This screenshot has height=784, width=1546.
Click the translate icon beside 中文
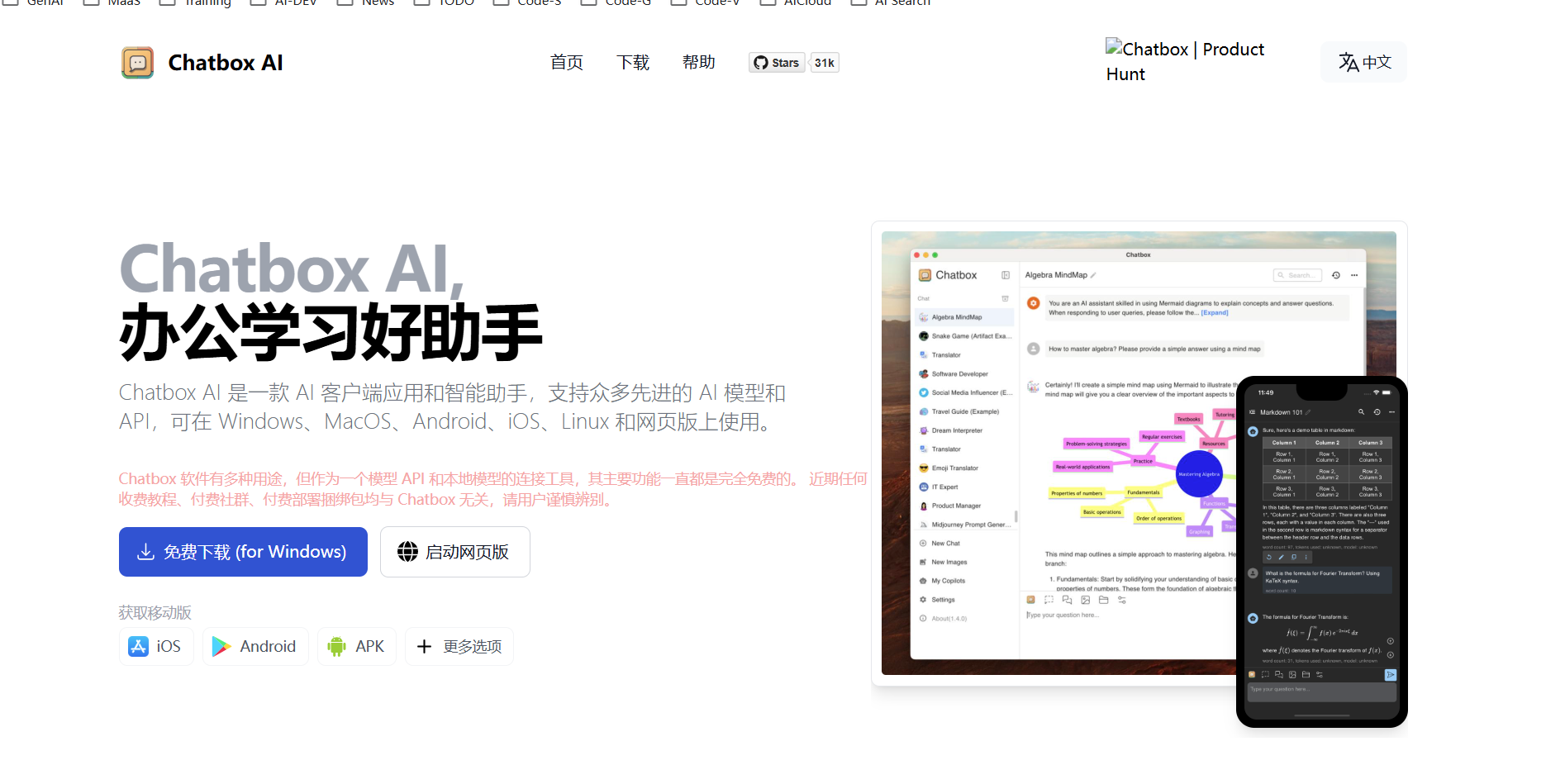click(x=1349, y=62)
